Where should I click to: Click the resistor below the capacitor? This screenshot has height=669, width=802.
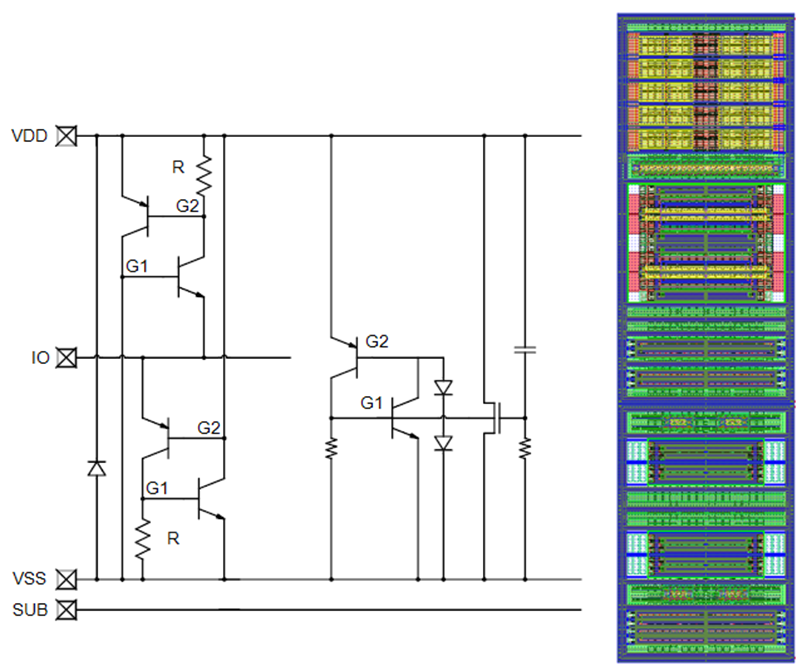pos(524,447)
